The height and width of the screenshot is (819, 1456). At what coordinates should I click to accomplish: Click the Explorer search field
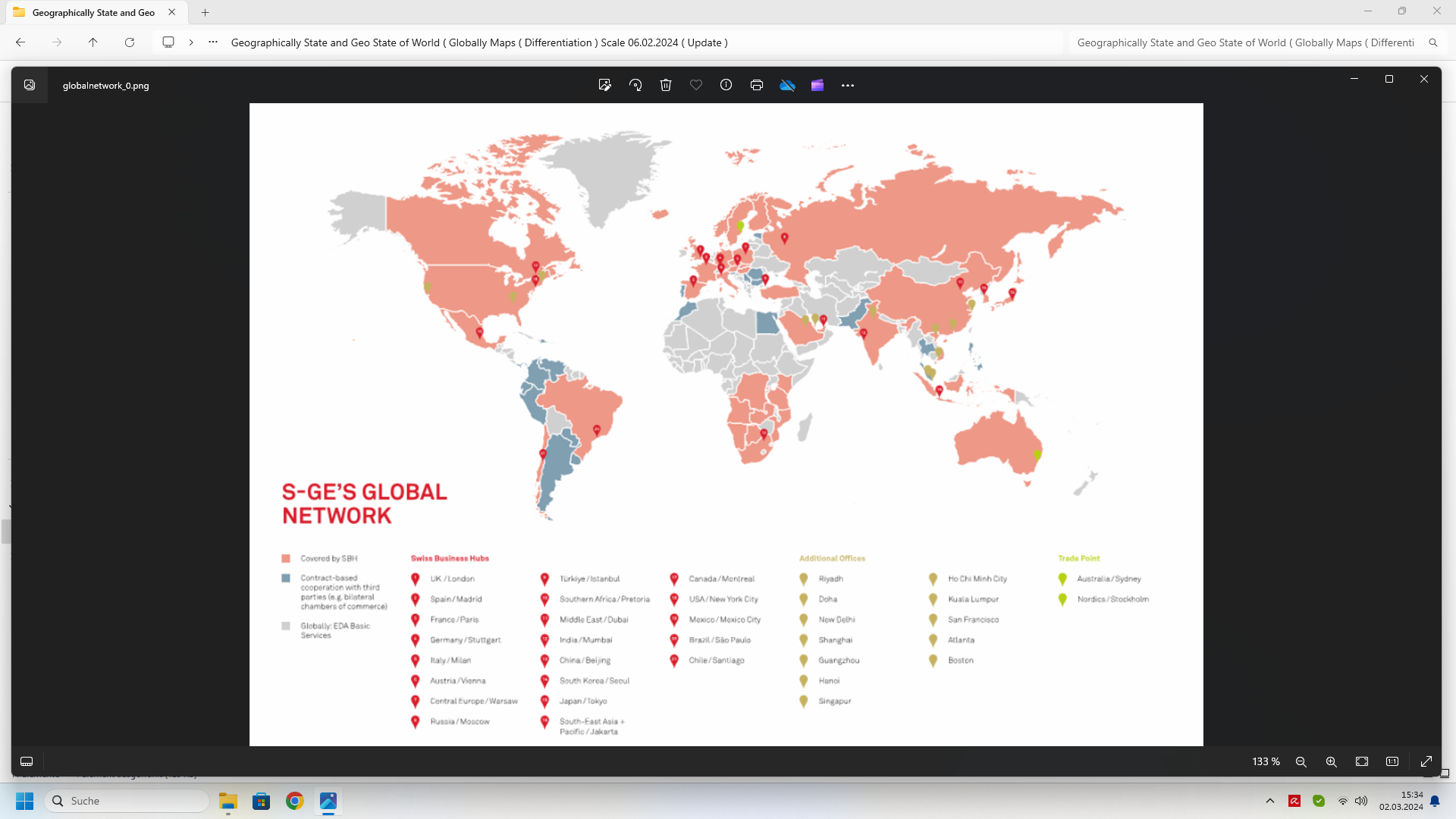[x=1246, y=42]
